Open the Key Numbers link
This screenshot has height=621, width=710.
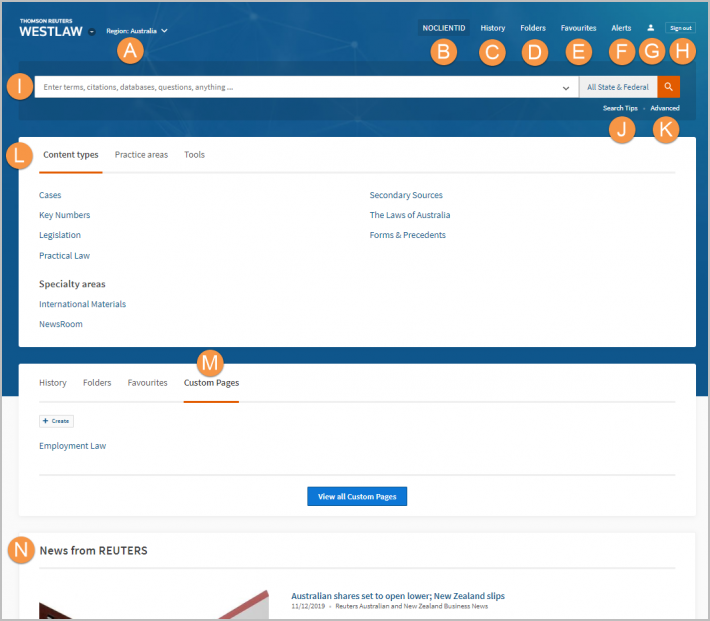coord(64,215)
